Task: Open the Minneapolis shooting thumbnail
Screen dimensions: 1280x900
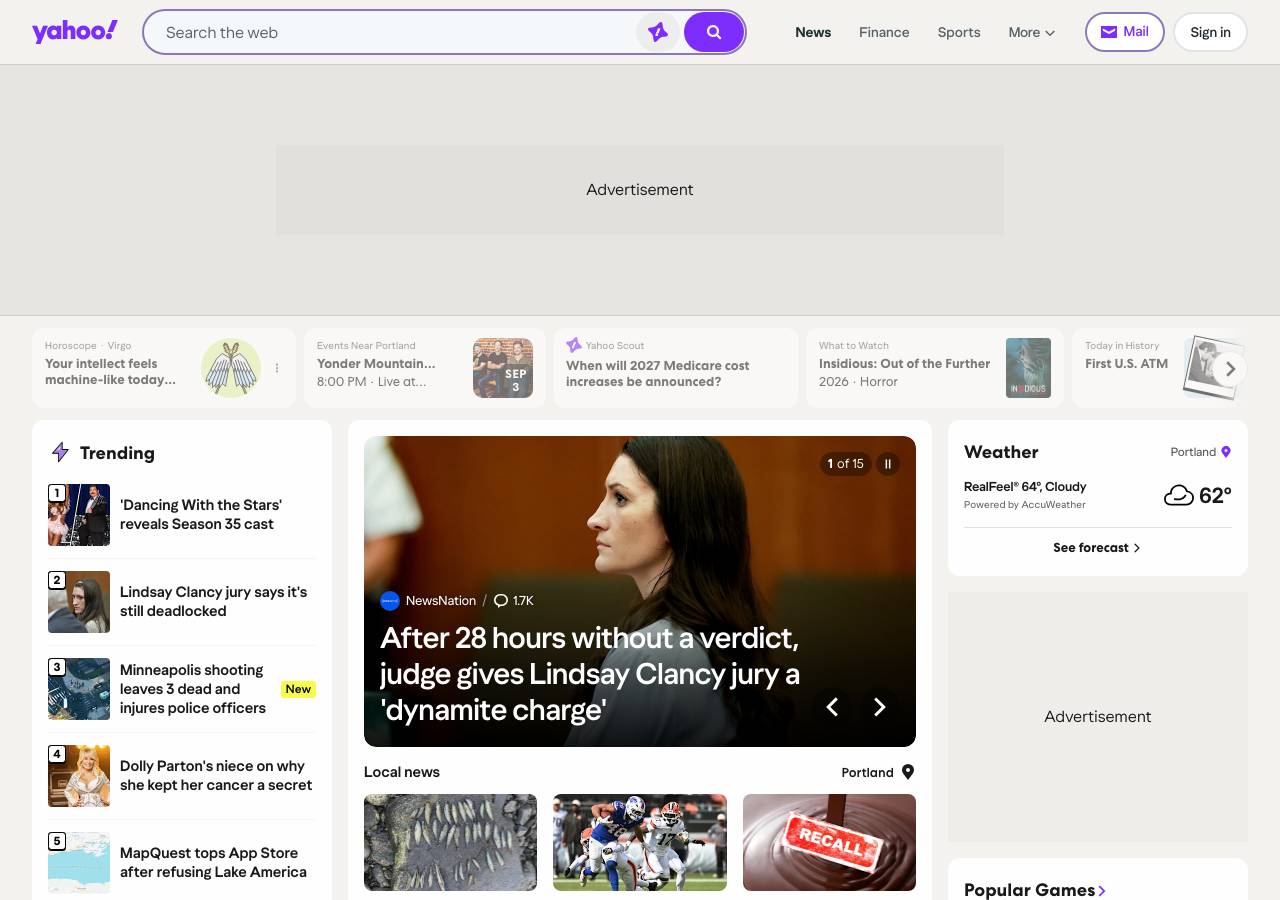Action: (x=79, y=689)
